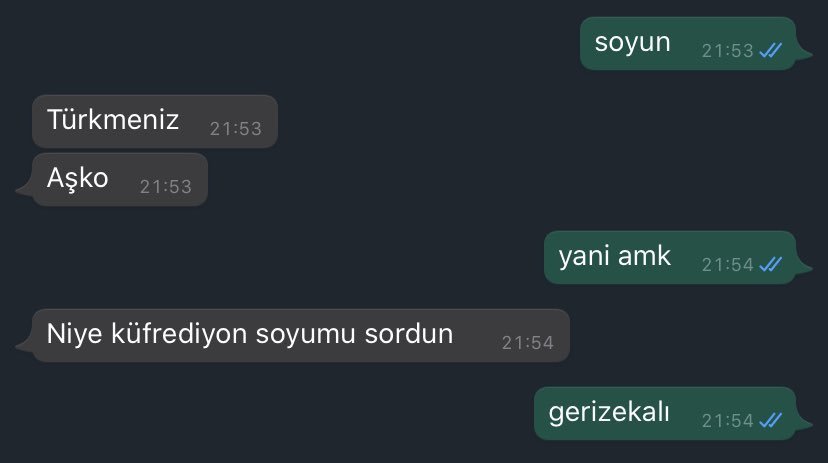Click the tail of the "yani amk" bubble
This screenshot has width=828, height=463.
click(803, 267)
